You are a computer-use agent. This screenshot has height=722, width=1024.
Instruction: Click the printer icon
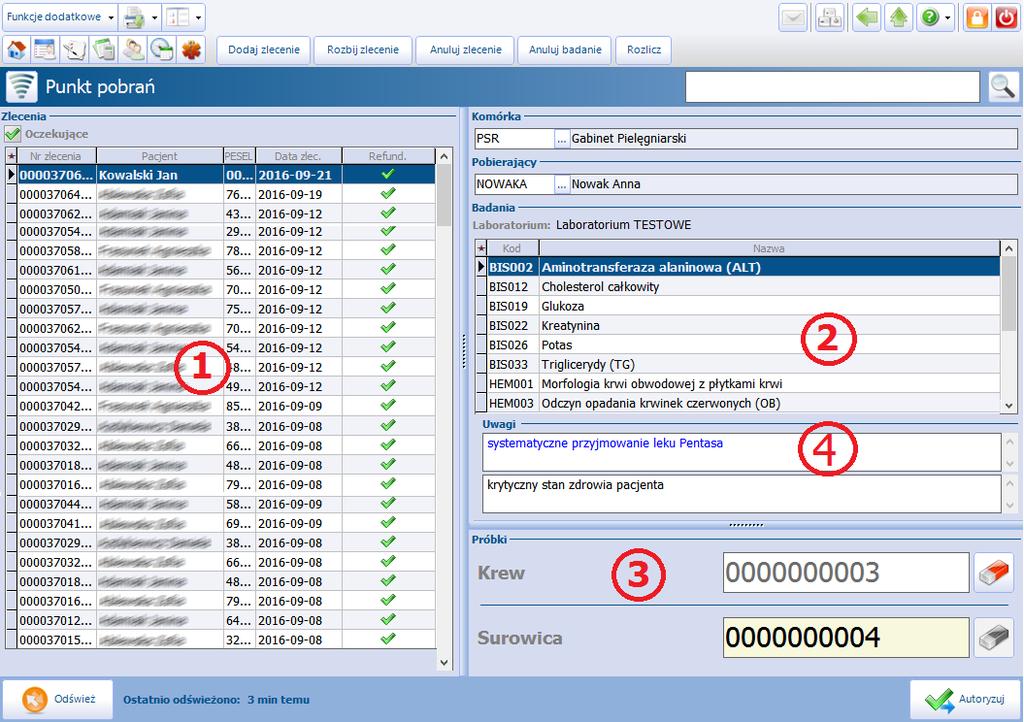[134, 18]
